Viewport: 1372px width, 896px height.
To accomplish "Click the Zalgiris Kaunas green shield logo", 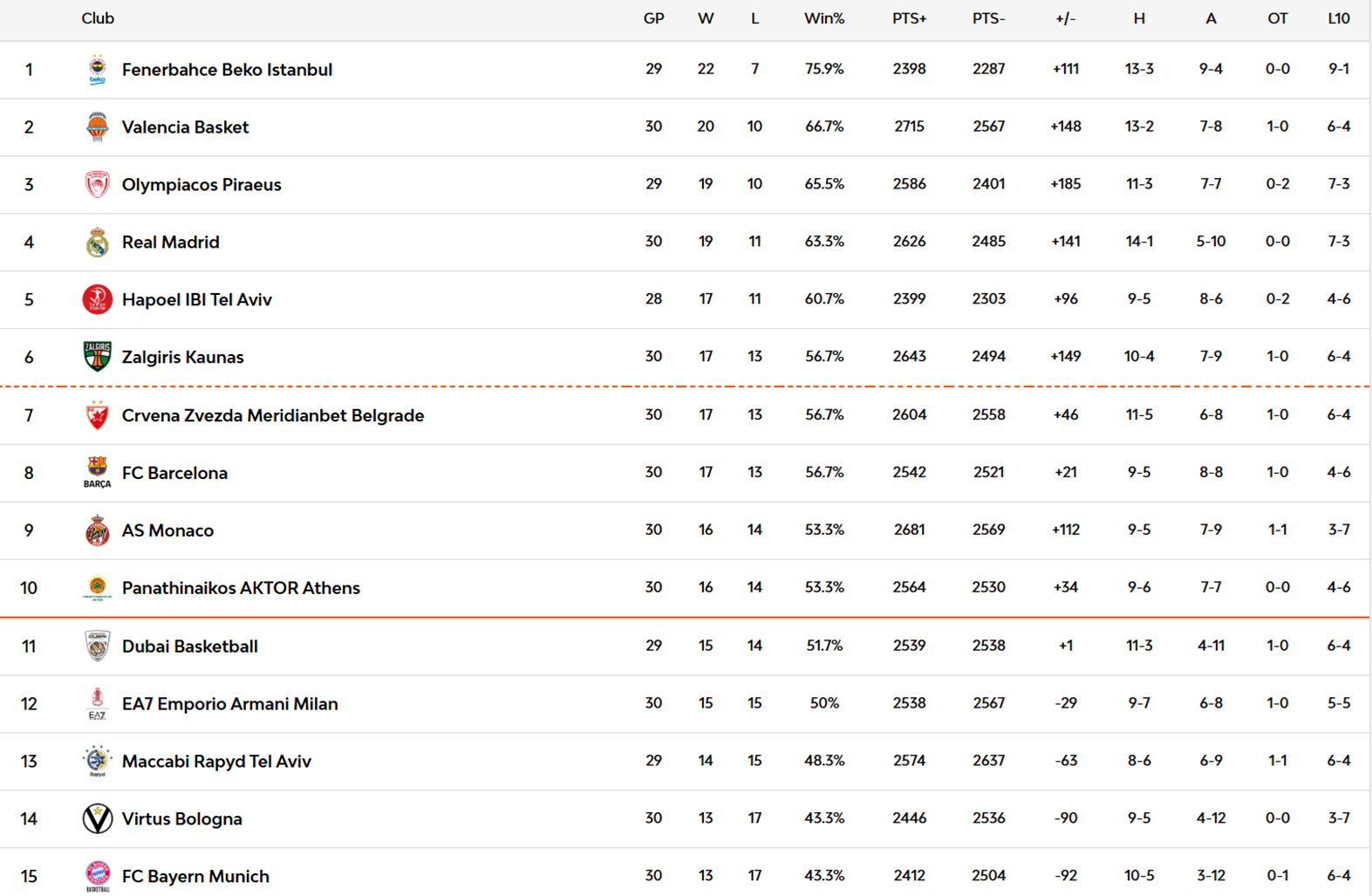I will pyautogui.click(x=97, y=357).
